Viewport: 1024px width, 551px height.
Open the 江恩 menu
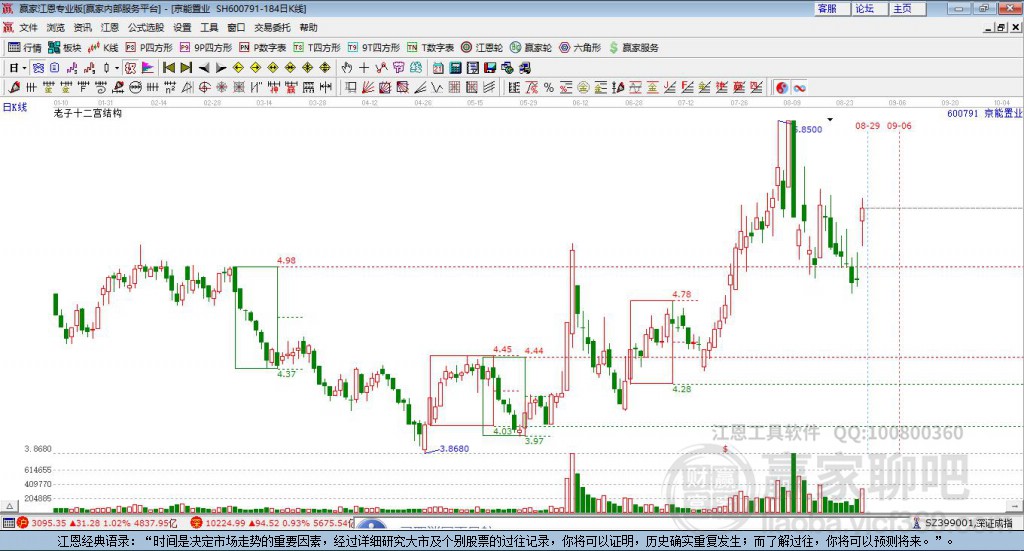[110, 27]
